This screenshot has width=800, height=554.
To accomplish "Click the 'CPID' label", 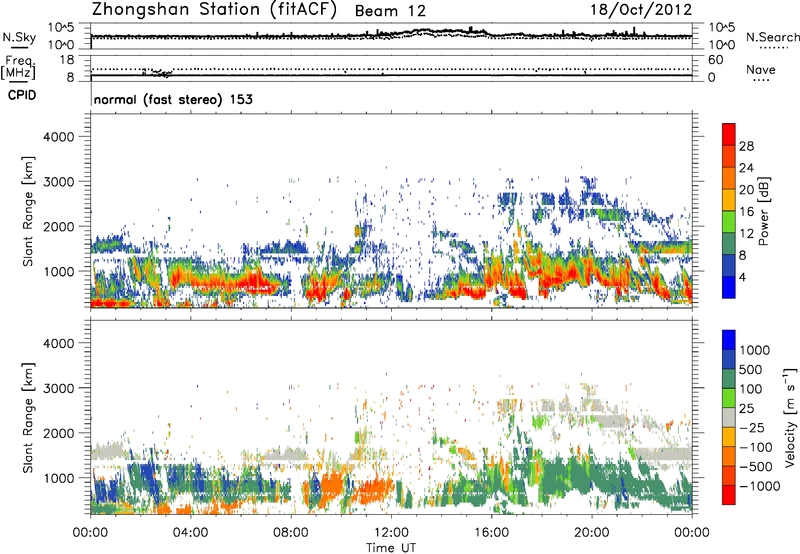I will tap(22, 95).
